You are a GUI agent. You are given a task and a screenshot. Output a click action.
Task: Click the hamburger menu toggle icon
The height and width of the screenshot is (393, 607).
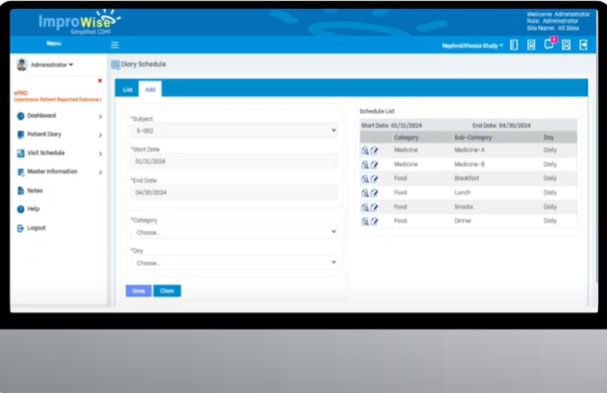click(115, 45)
